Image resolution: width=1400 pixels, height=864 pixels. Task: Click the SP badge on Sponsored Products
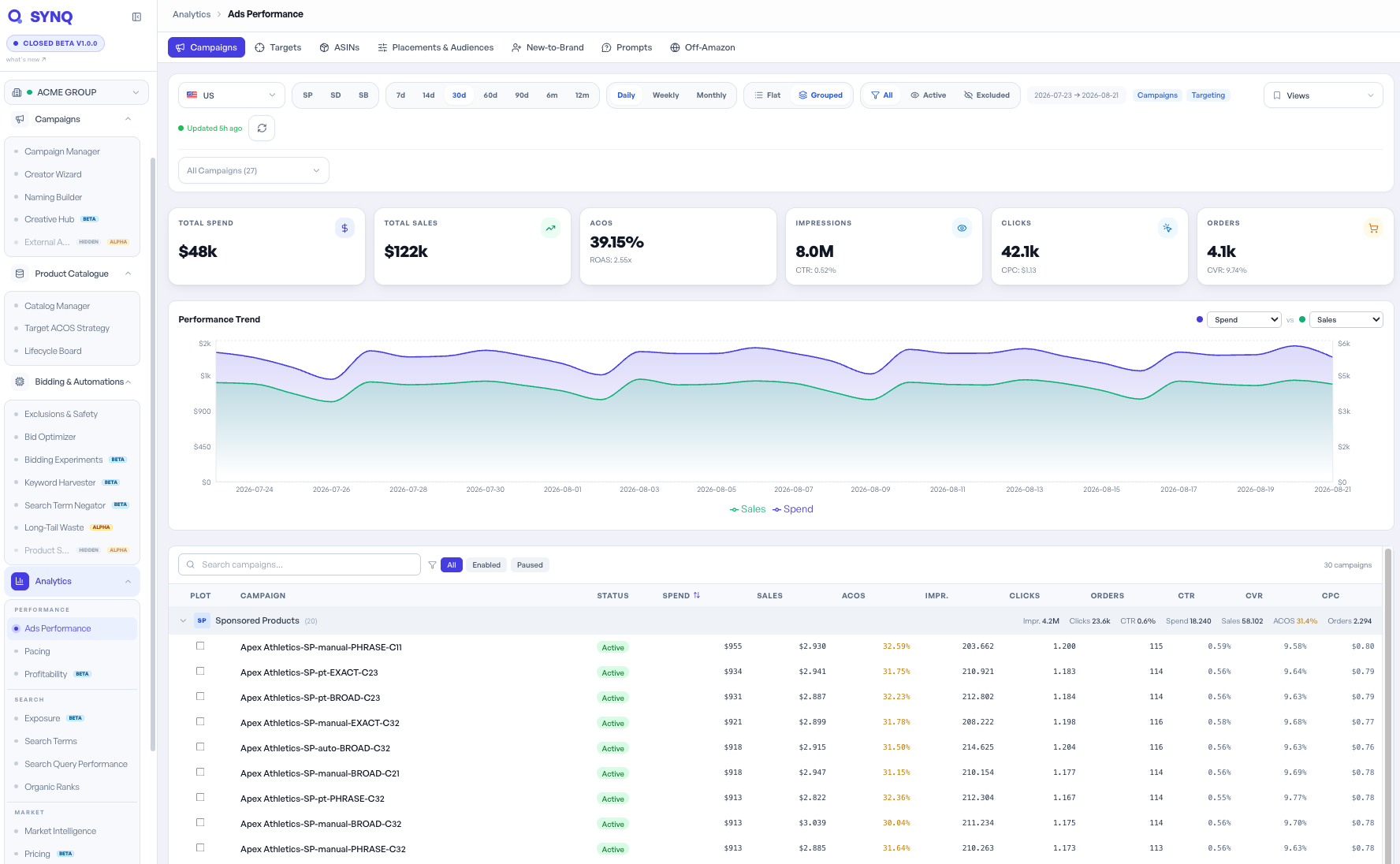[202, 620]
